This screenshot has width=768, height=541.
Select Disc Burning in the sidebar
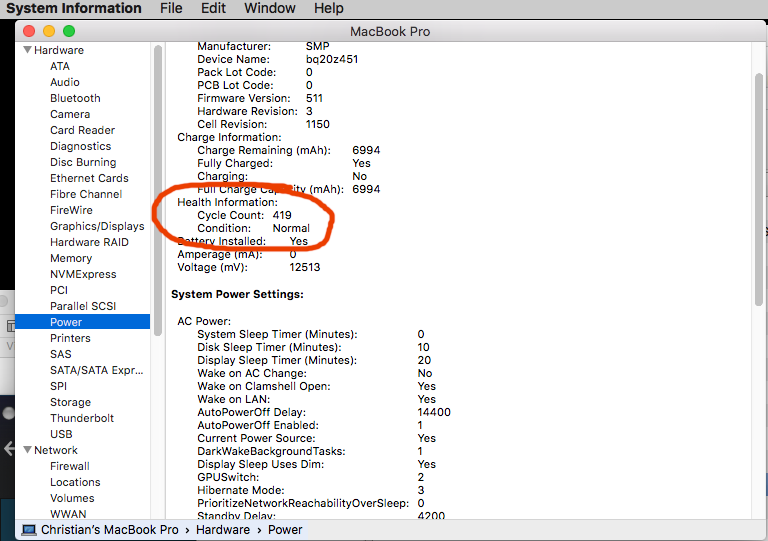(x=83, y=162)
